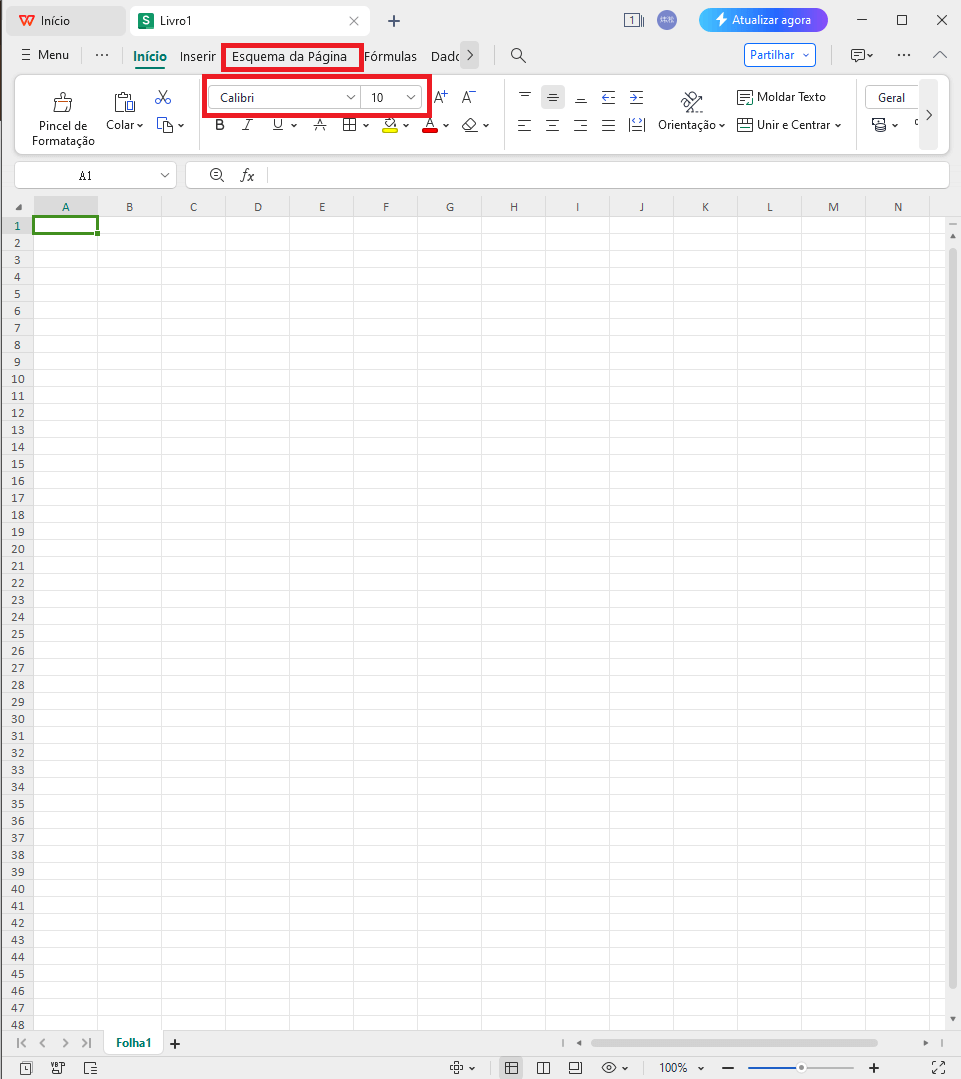Apply borders with the grid icon

click(x=349, y=125)
